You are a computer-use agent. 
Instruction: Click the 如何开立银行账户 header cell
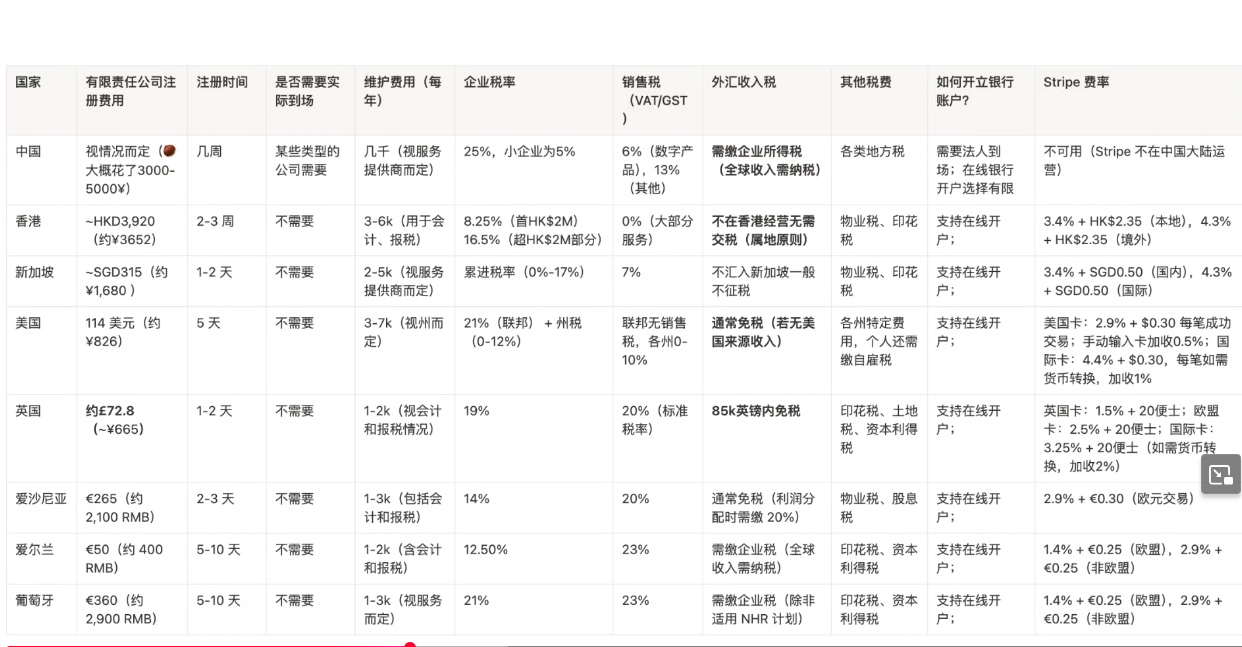(x=975, y=91)
